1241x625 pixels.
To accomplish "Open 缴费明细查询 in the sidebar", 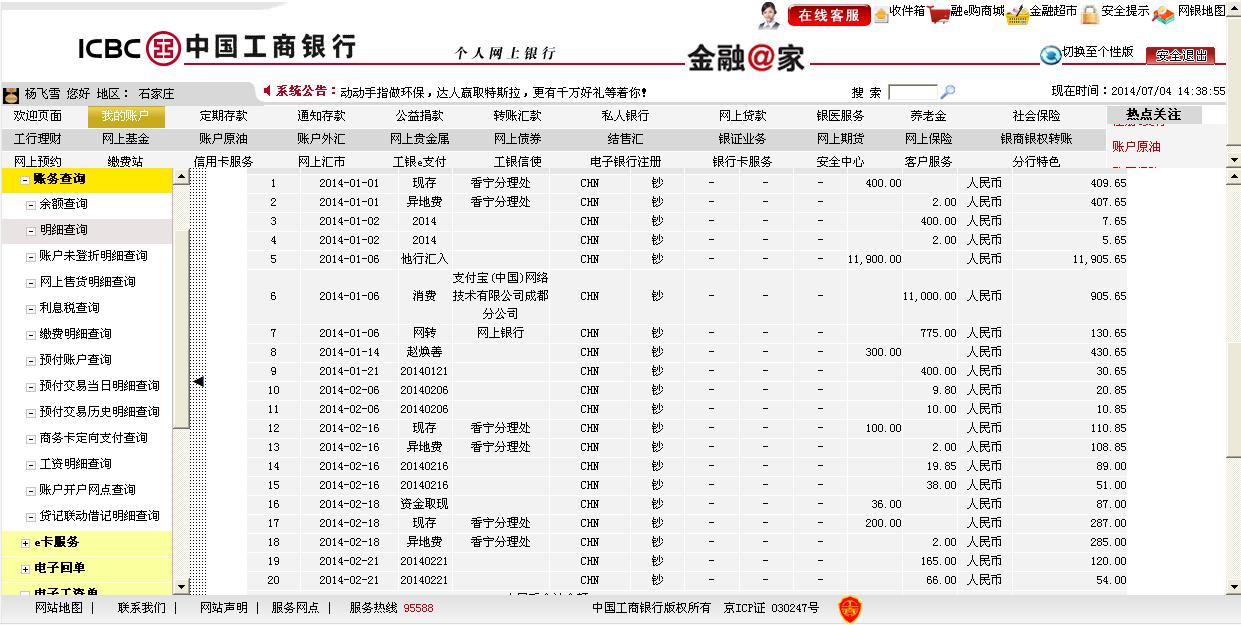I will pyautogui.click(x=75, y=334).
